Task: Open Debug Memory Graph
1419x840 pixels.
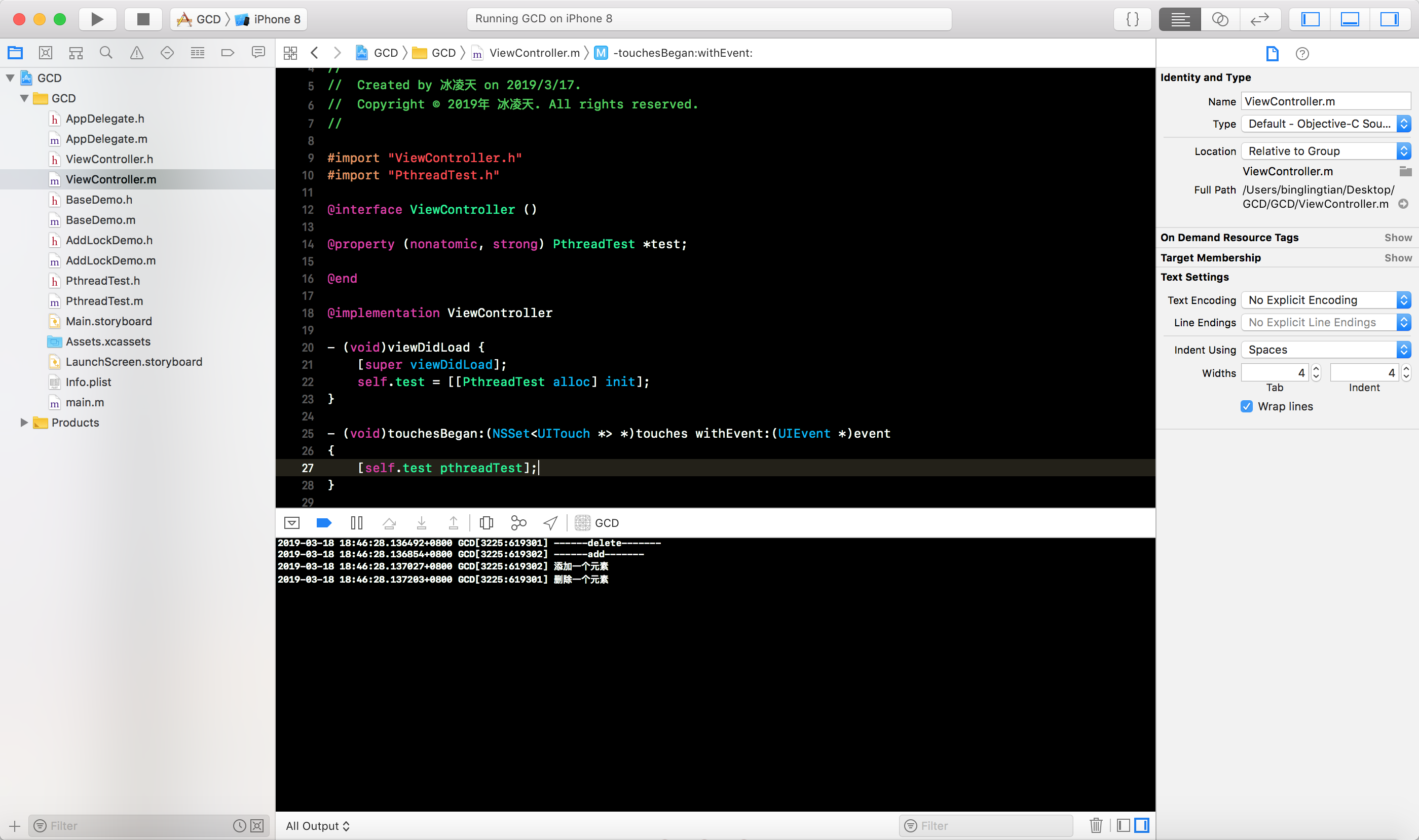Action: point(518,523)
